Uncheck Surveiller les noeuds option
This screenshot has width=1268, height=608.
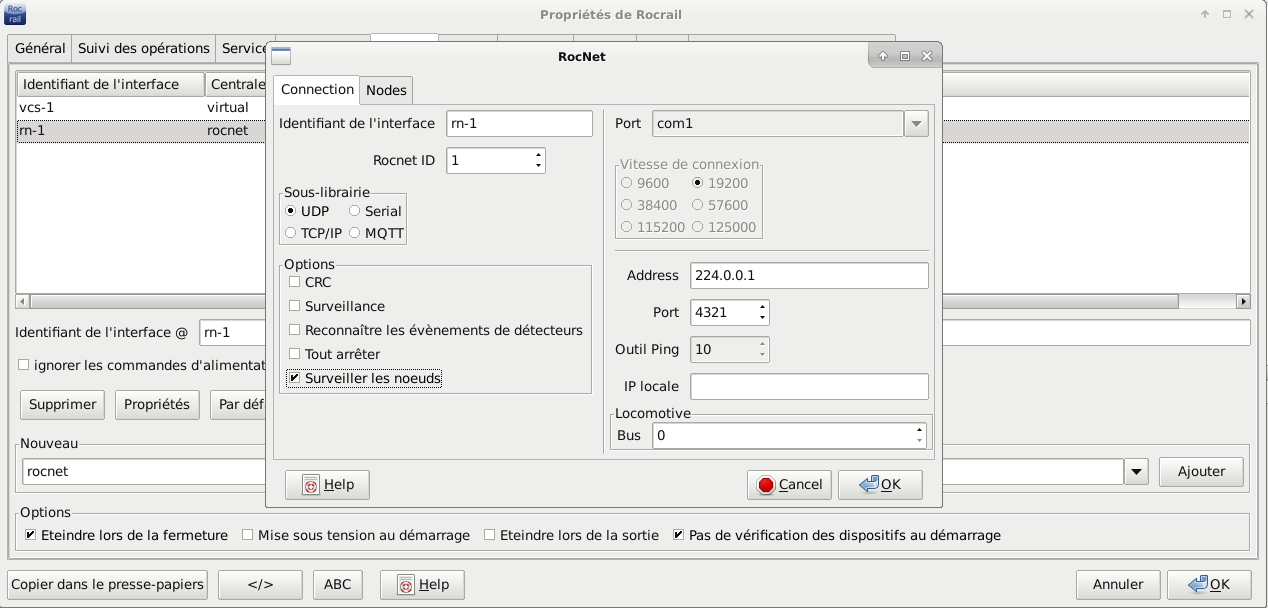pos(295,379)
